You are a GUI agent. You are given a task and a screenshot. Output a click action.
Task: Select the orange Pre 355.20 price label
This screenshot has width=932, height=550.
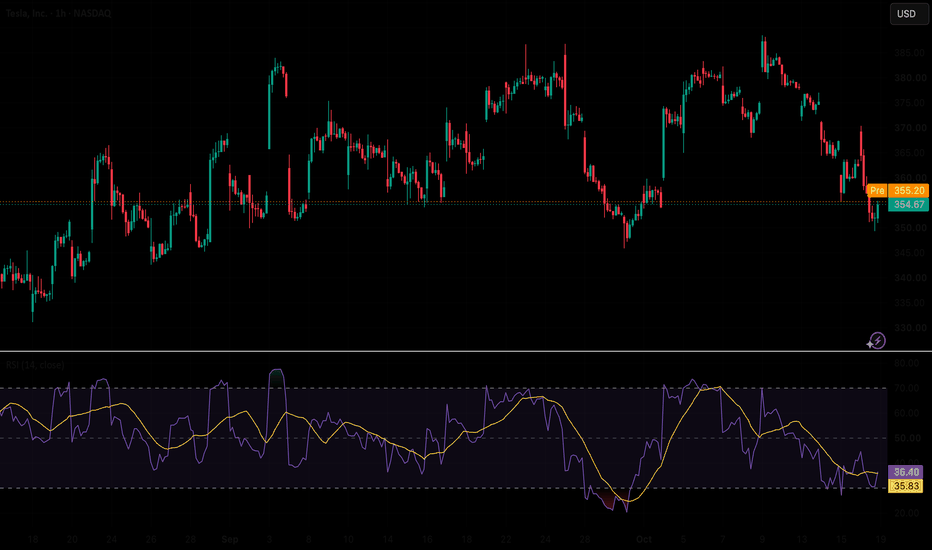tap(898, 190)
